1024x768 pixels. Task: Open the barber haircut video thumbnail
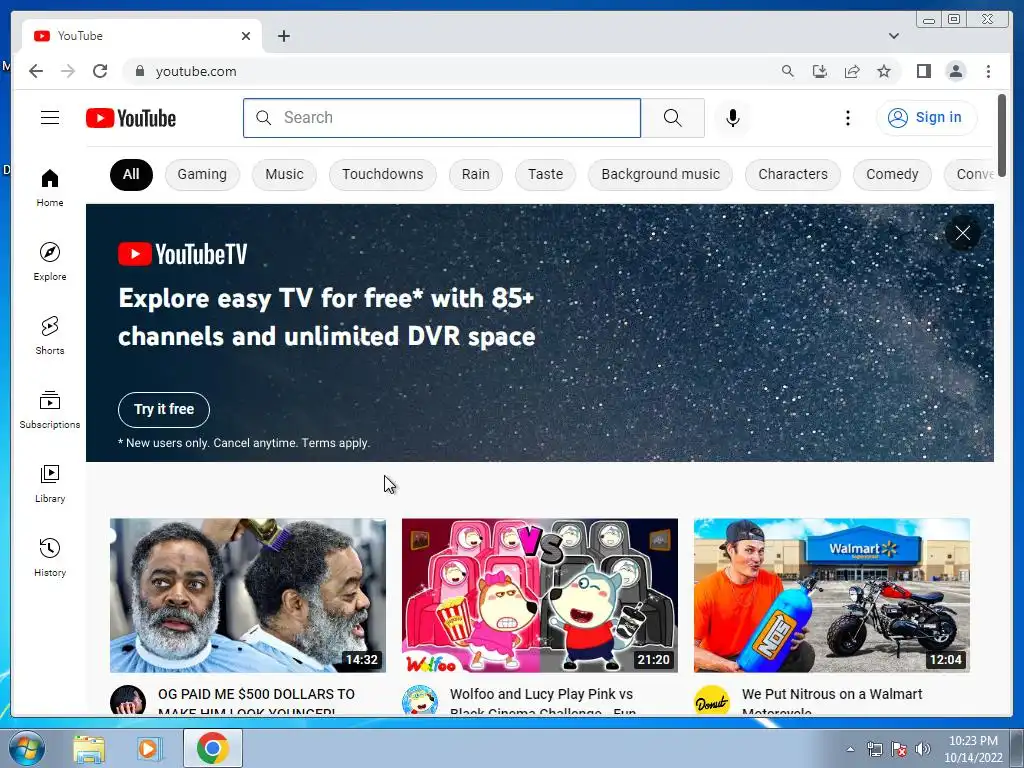tap(248, 595)
